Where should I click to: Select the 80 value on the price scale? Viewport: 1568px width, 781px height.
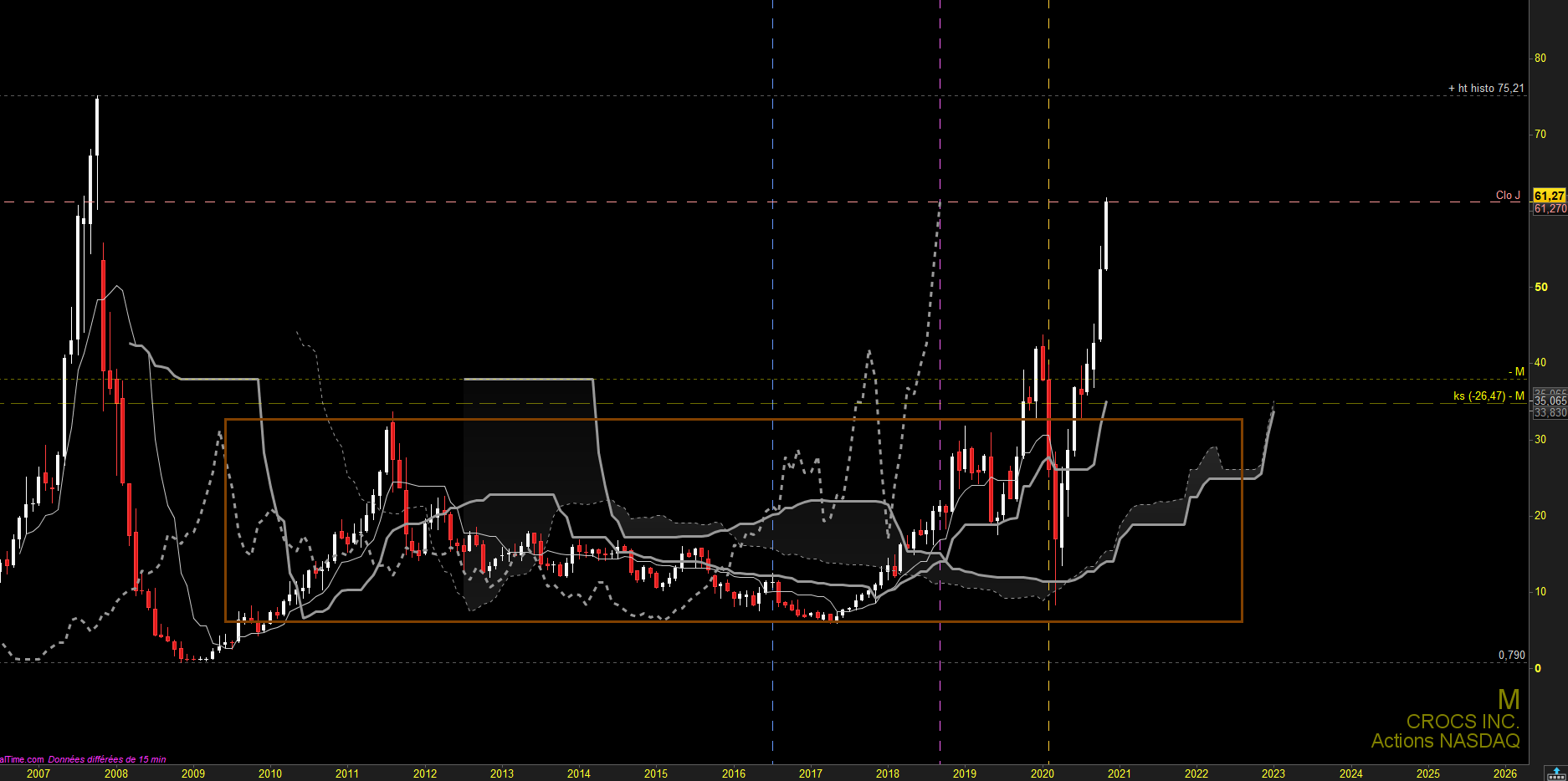click(x=1540, y=58)
